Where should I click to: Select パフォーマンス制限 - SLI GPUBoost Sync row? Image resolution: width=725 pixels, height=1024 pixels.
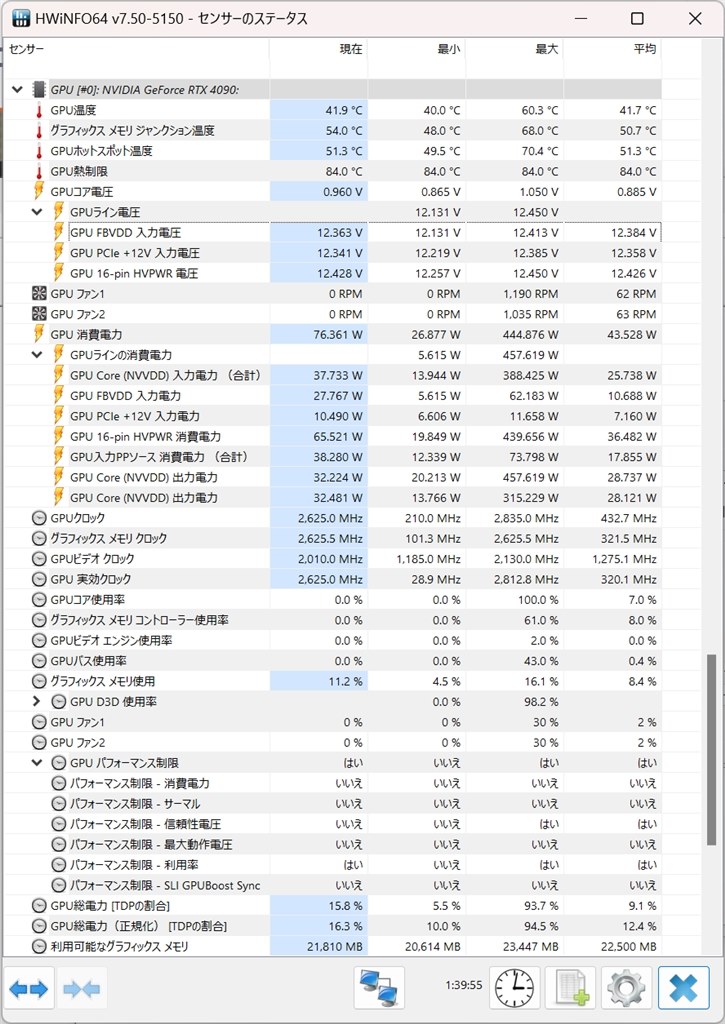332,886
